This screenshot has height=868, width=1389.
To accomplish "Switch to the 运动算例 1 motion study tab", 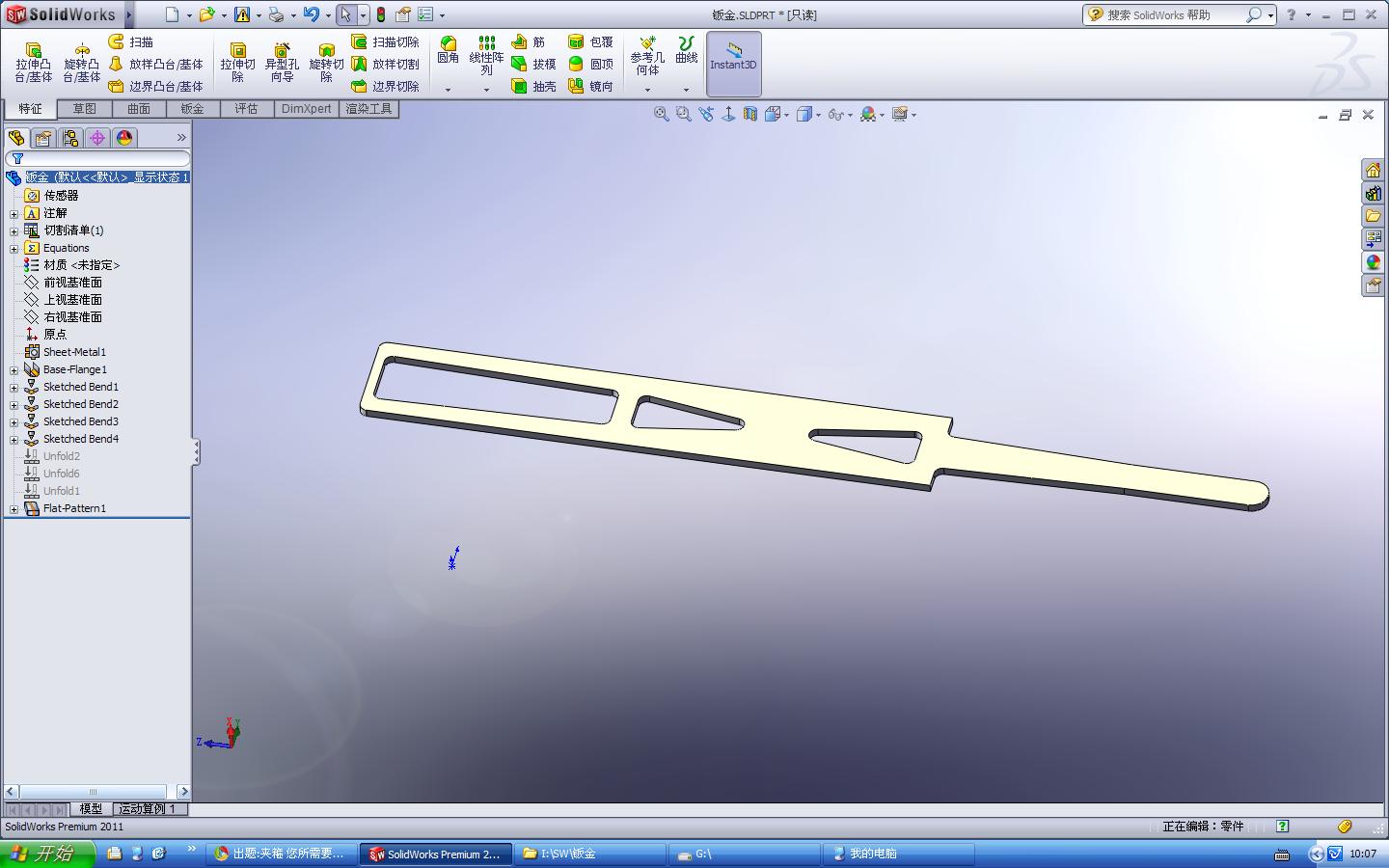I will (150, 808).
